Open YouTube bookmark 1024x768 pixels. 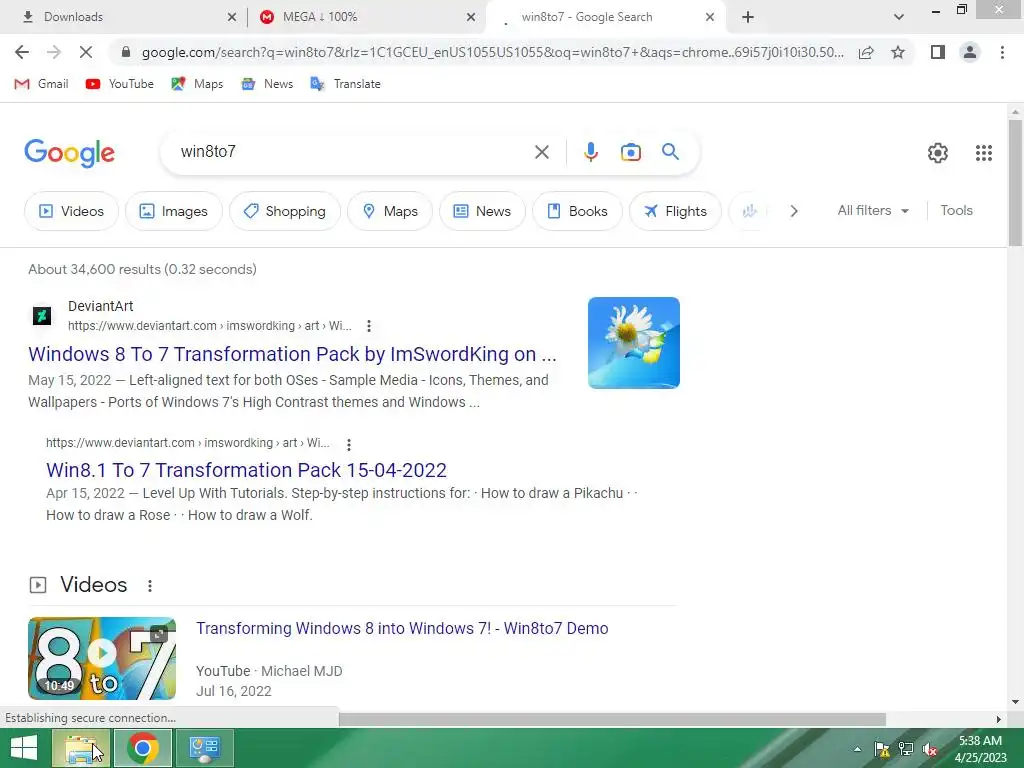(x=120, y=84)
